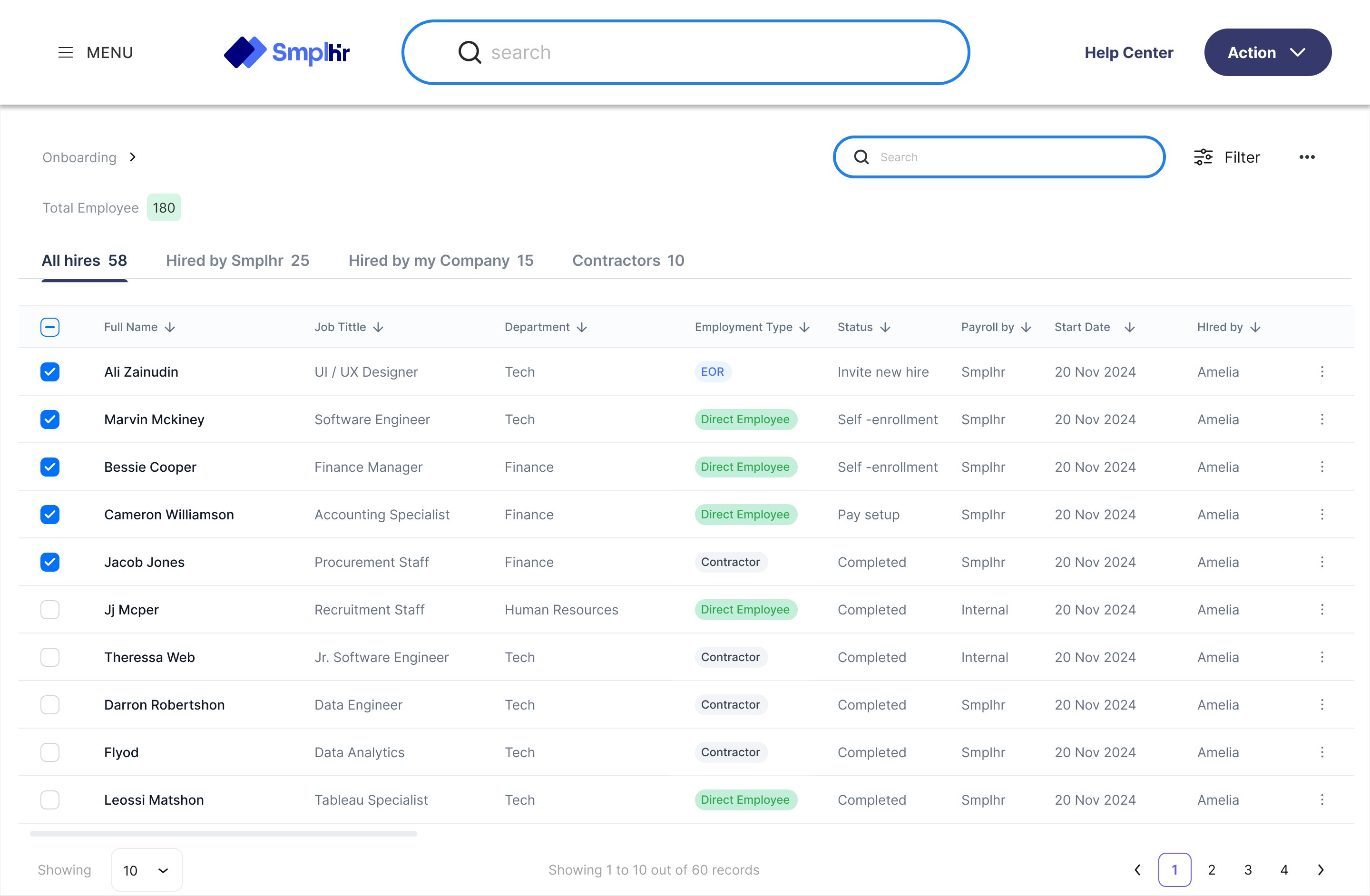Open the Help Center link
Screen dimensions: 1370x896
[x=1128, y=52]
